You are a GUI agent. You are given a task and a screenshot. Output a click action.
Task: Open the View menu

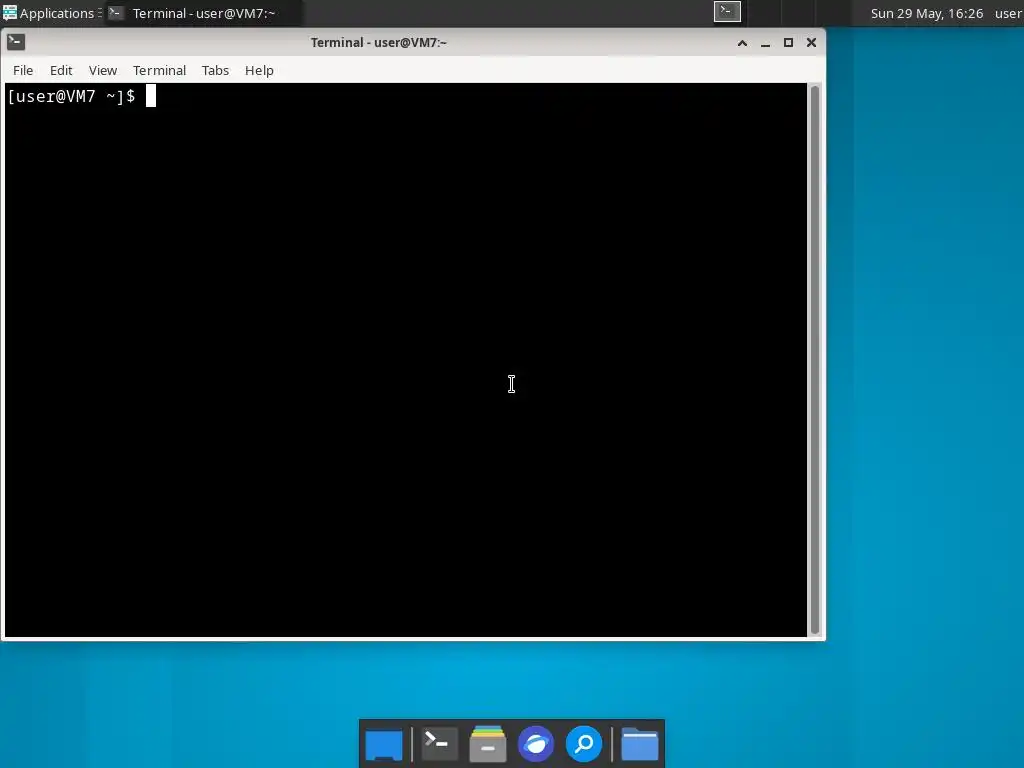[x=103, y=71]
